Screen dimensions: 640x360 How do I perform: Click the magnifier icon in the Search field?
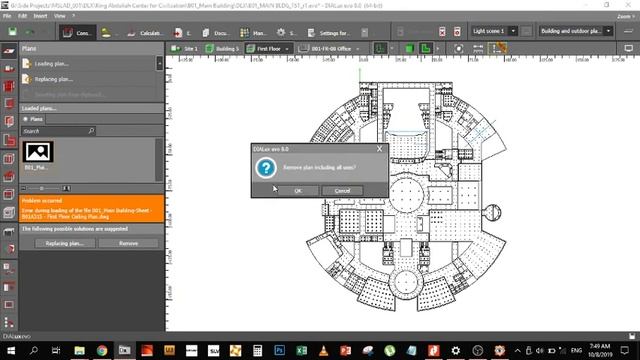[91, 131]
